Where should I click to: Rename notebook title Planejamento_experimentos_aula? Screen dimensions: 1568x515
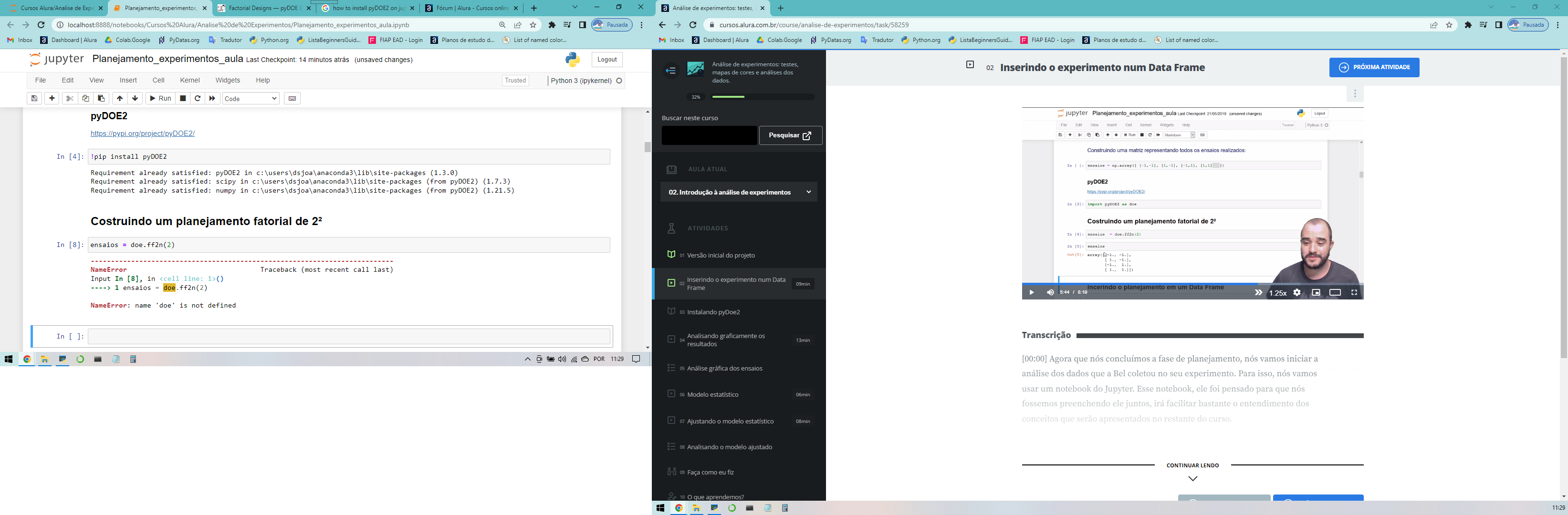tap(167, 59)
